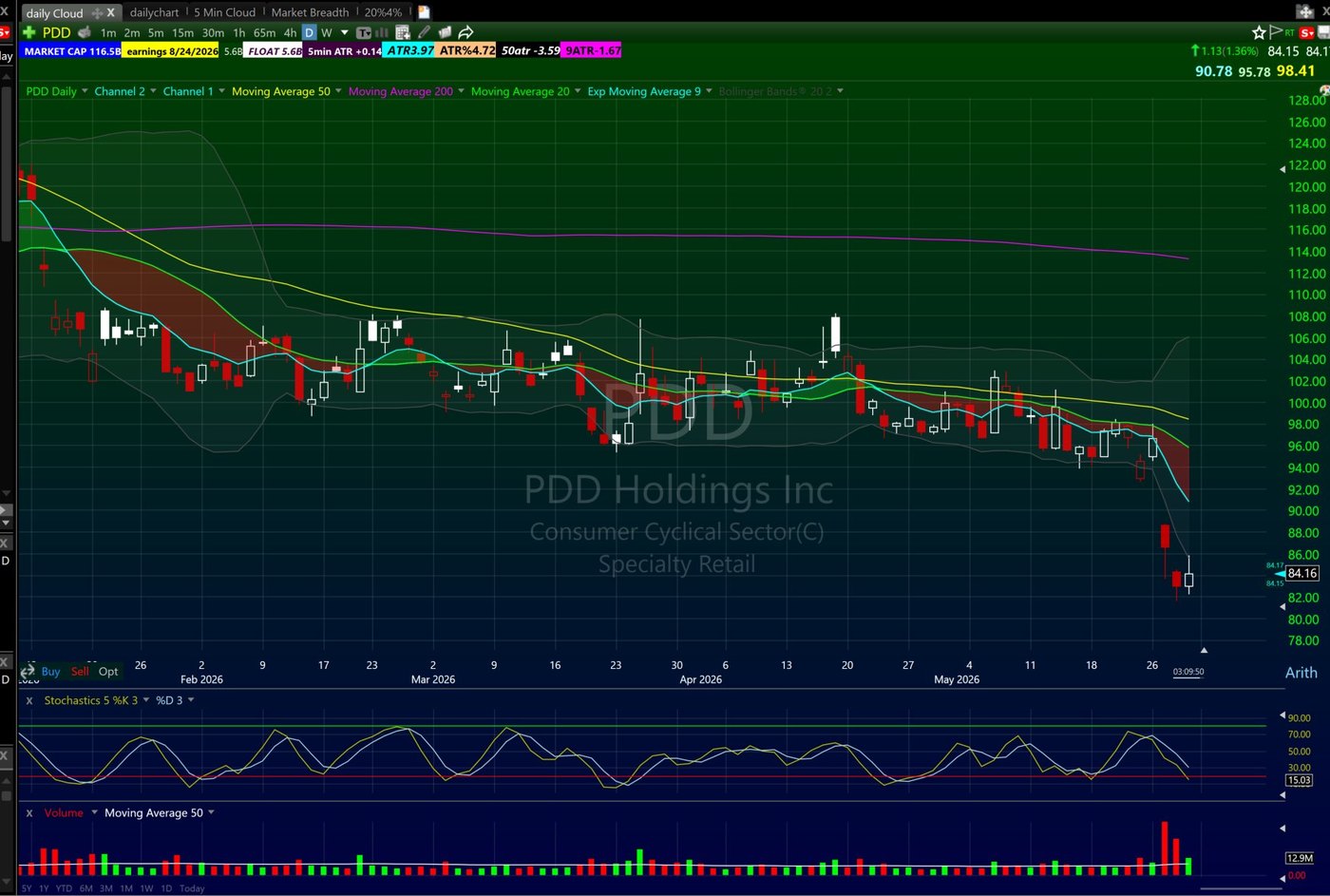The height and width of the screenshot is (896, 1330).
Task: Select the 5m timeframe
Action: point(156,32)
